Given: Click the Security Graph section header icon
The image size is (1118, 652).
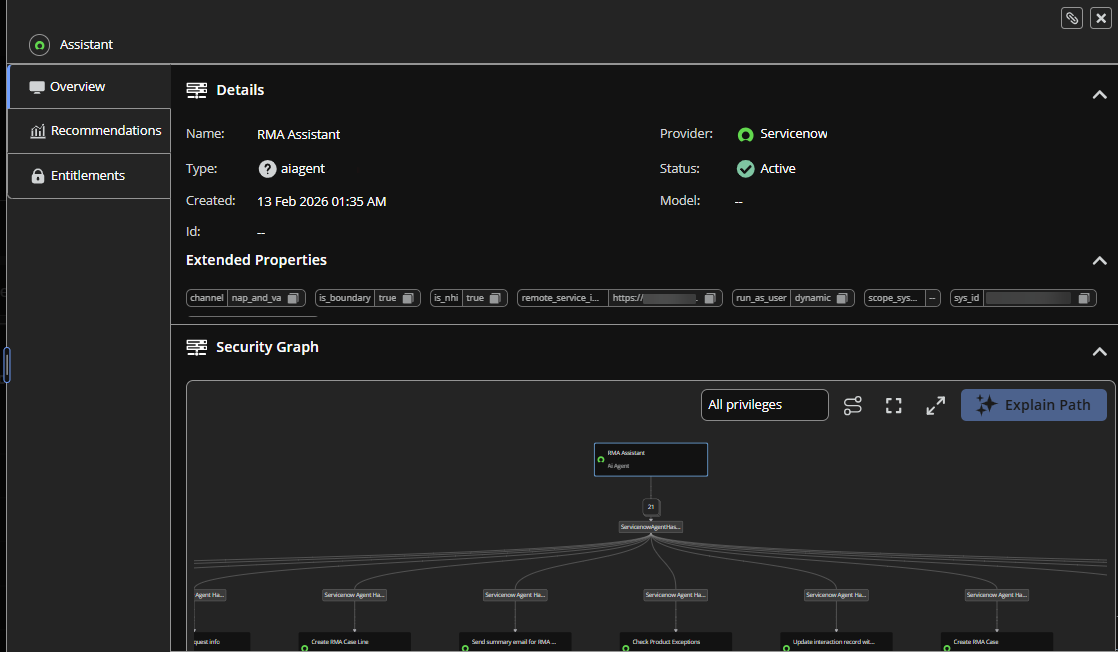Looking at the screenshot, I should pyautogui.click(x=197, y=347).
